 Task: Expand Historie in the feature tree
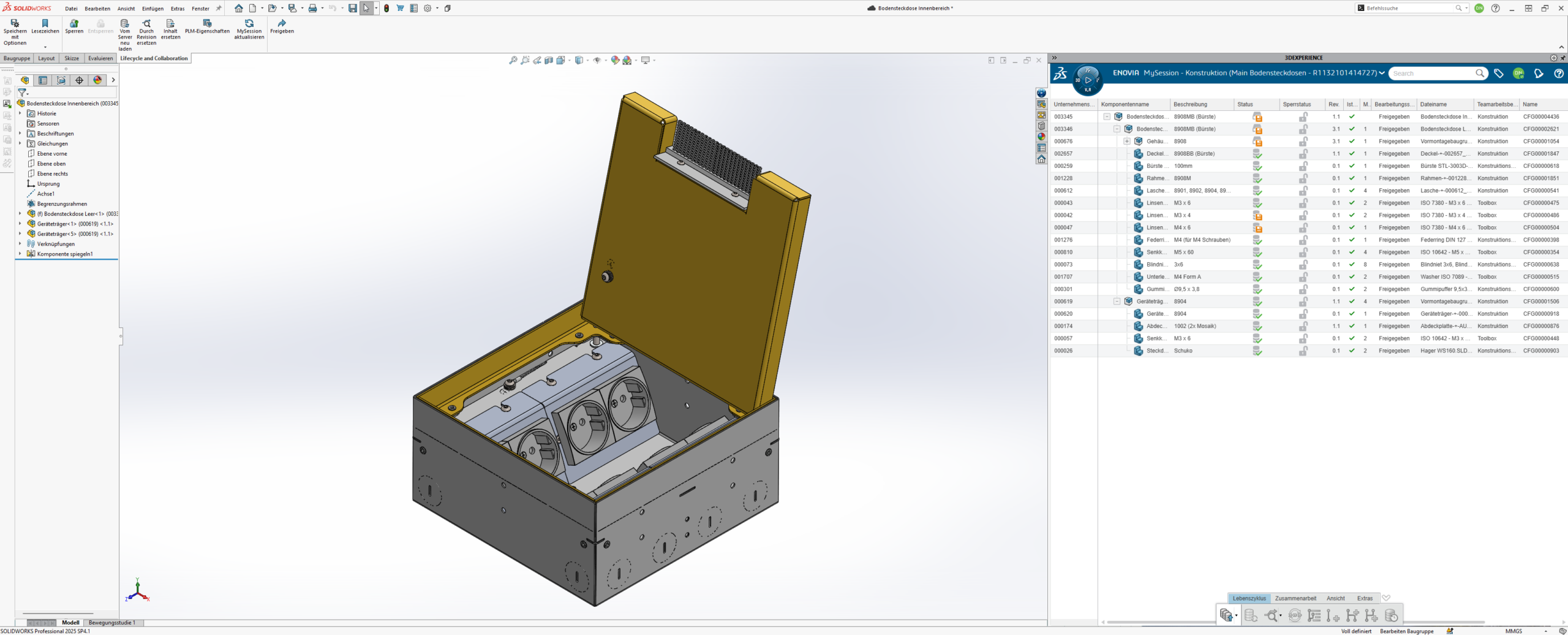[x=20, y=113]
